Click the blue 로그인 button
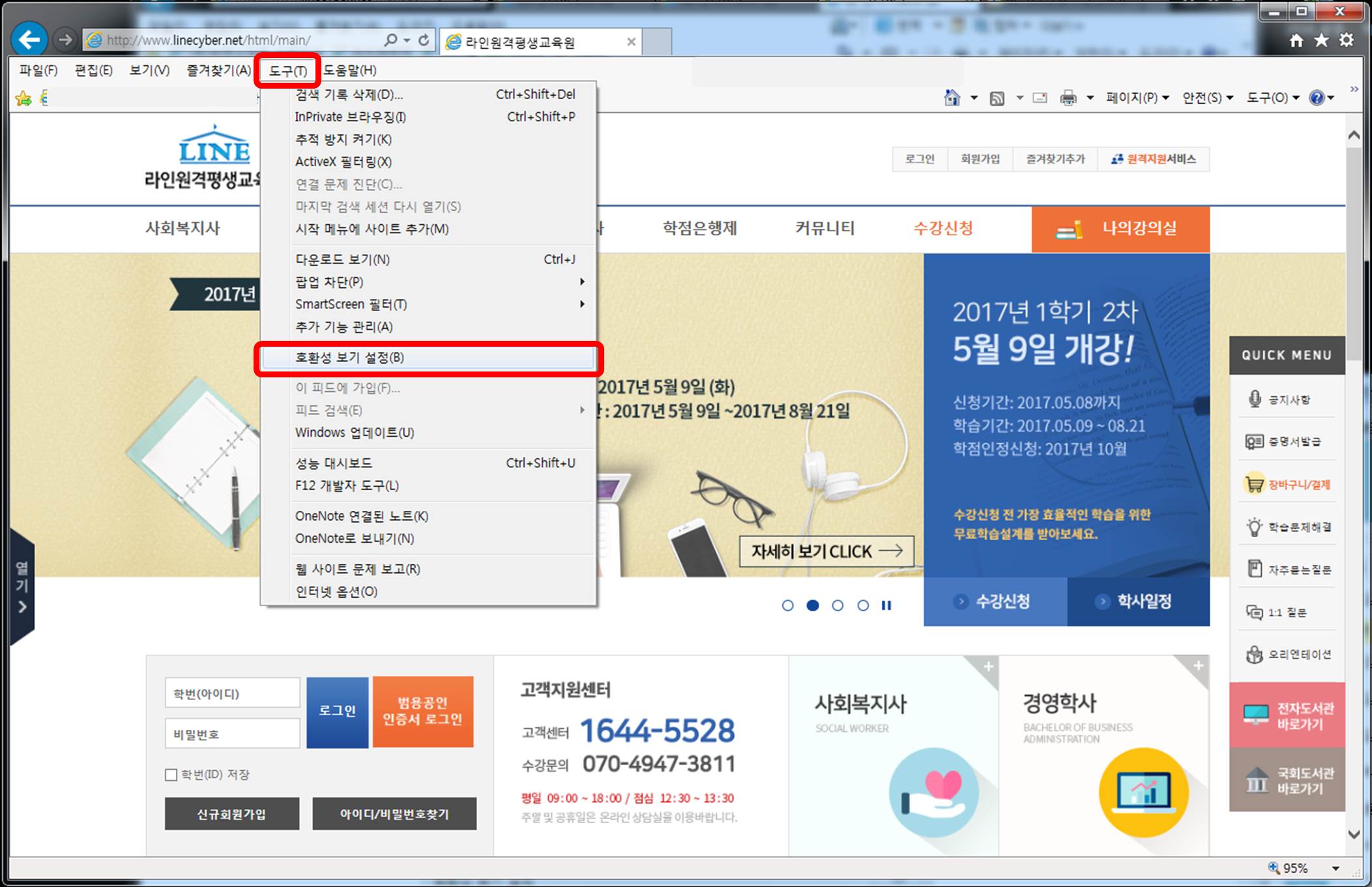The width and height of the screenshot is (1372, 887). (x=337, y=711)
